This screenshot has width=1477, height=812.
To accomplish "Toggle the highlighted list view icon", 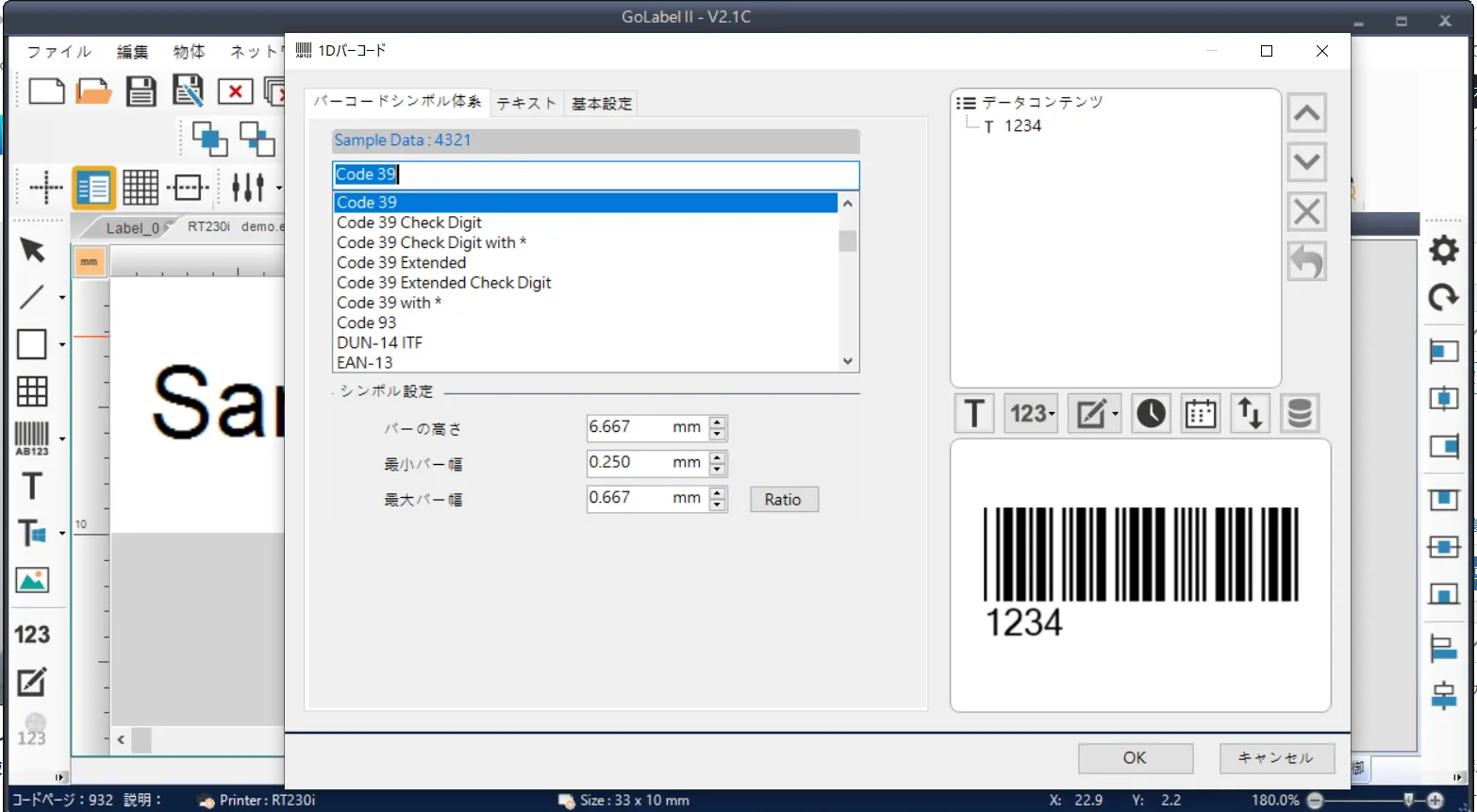I will click(93, 188).
